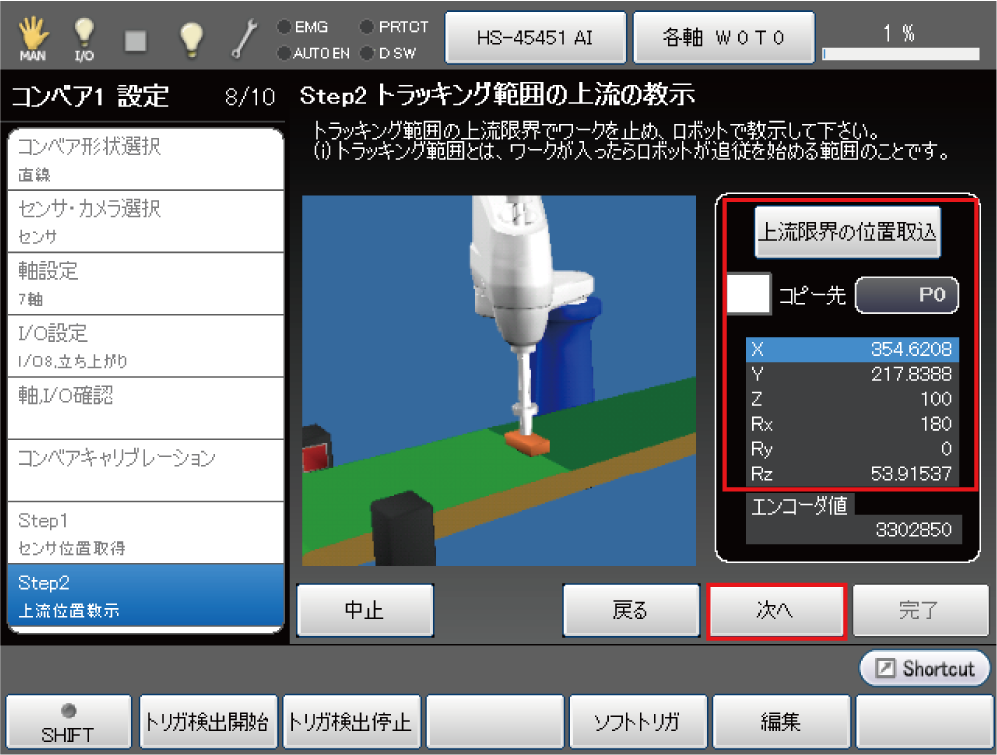Tap the MAN hand mode icon
This screenshot has width=997, height=755.
click(33, 38)
